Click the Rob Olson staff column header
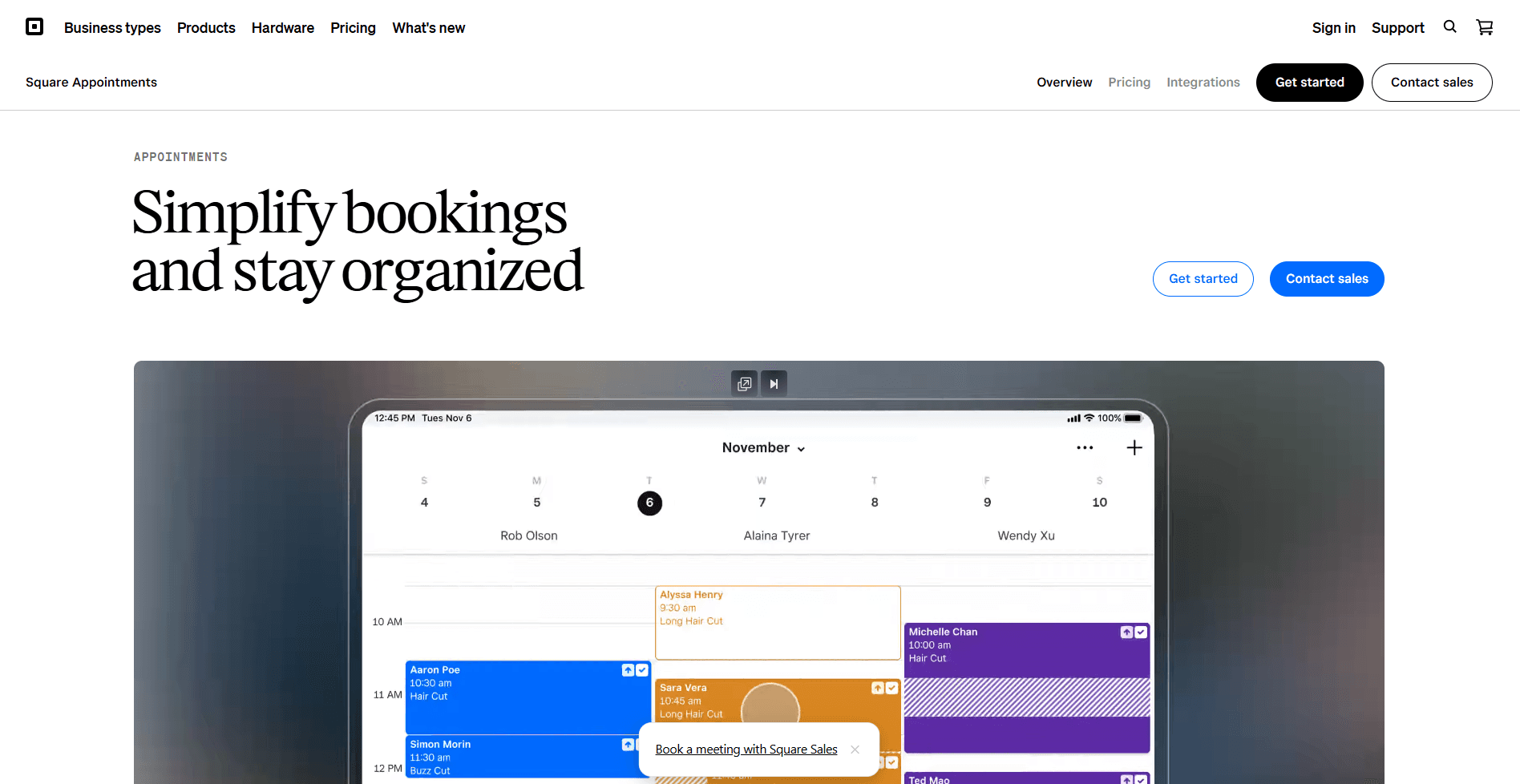The height and width of the screenshot is (784, 1520). (x=529, y=535)
